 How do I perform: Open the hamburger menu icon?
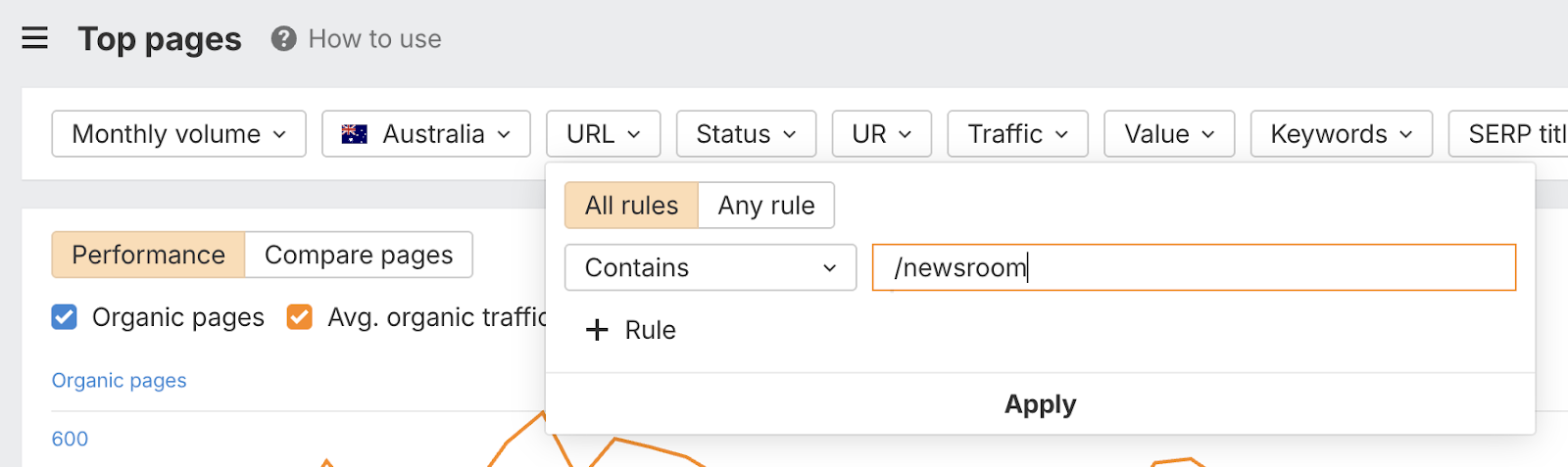click(x=35, y=38)
